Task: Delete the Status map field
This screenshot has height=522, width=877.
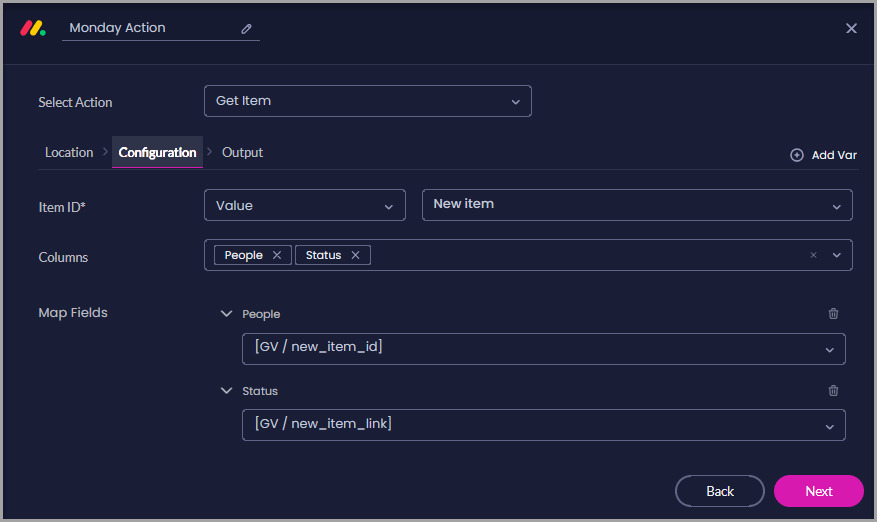Action: click(x=833, y=391)
